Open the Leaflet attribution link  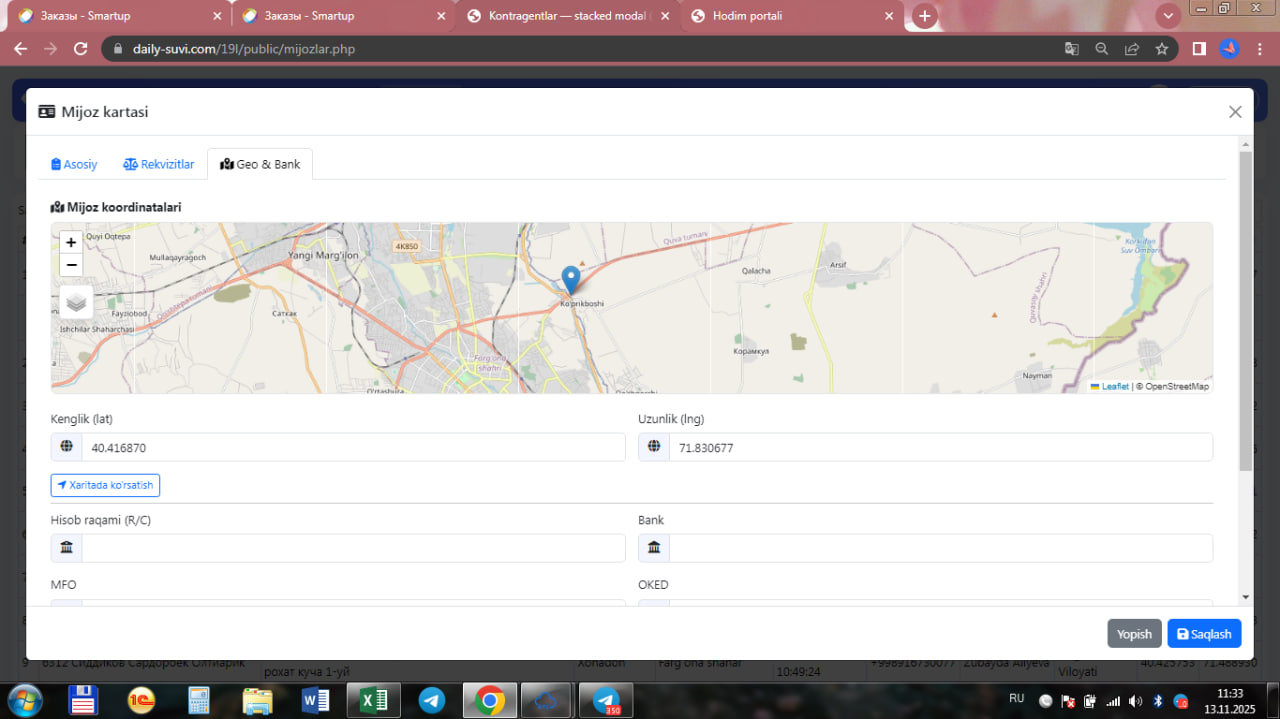pos(1114,387)
